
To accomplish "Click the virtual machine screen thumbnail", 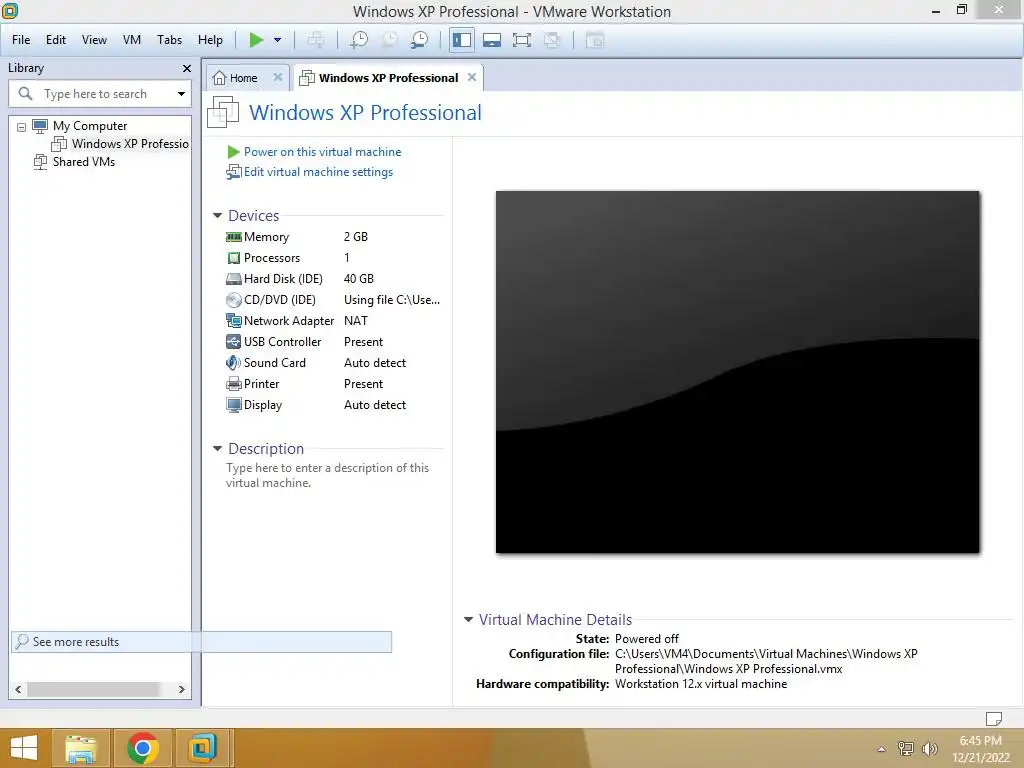I will (x=737, y=372).
